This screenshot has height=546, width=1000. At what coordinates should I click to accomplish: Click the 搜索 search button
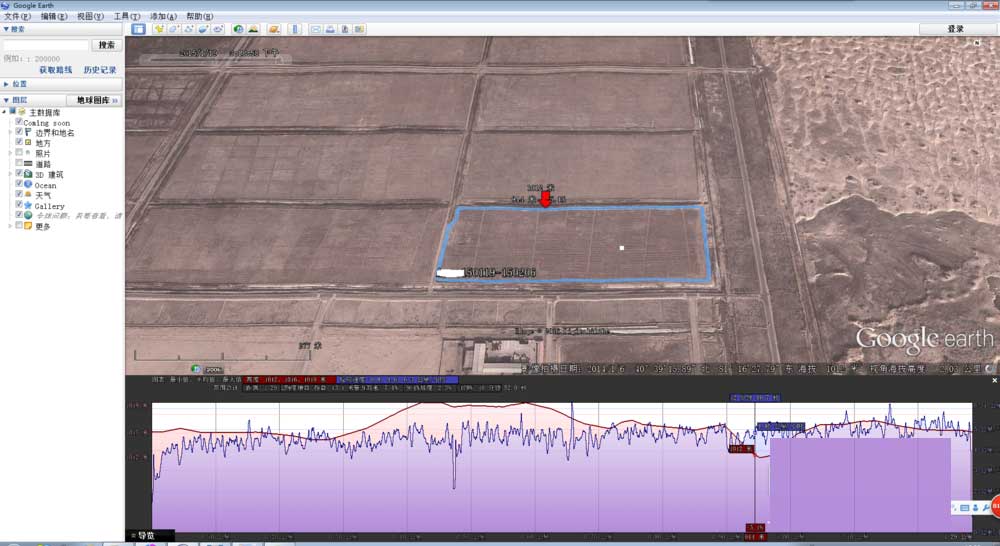[107, 45]
